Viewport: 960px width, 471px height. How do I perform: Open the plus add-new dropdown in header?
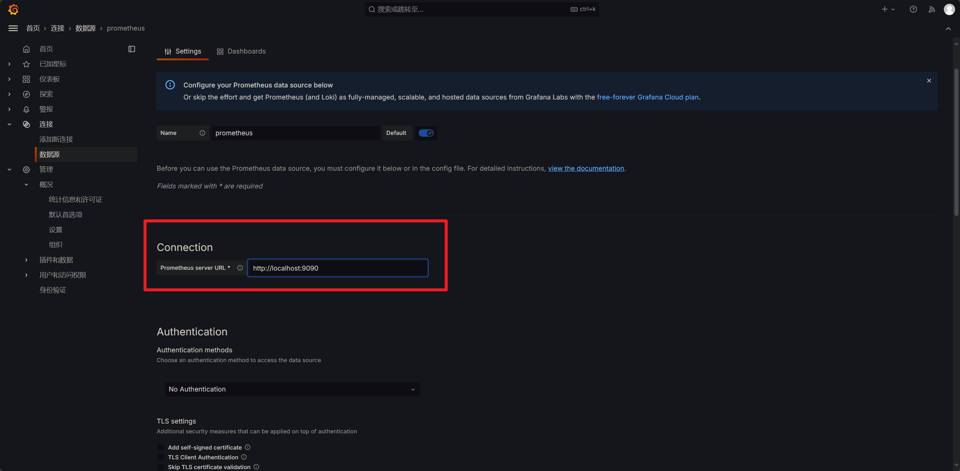coord(887,9)
